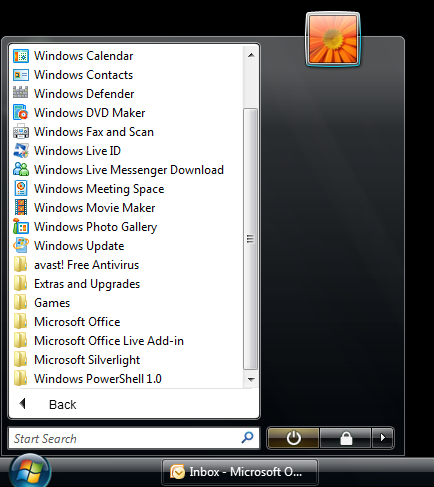Click the Games folder icon
Screen dimensions: 434x487
coord(21,302)
